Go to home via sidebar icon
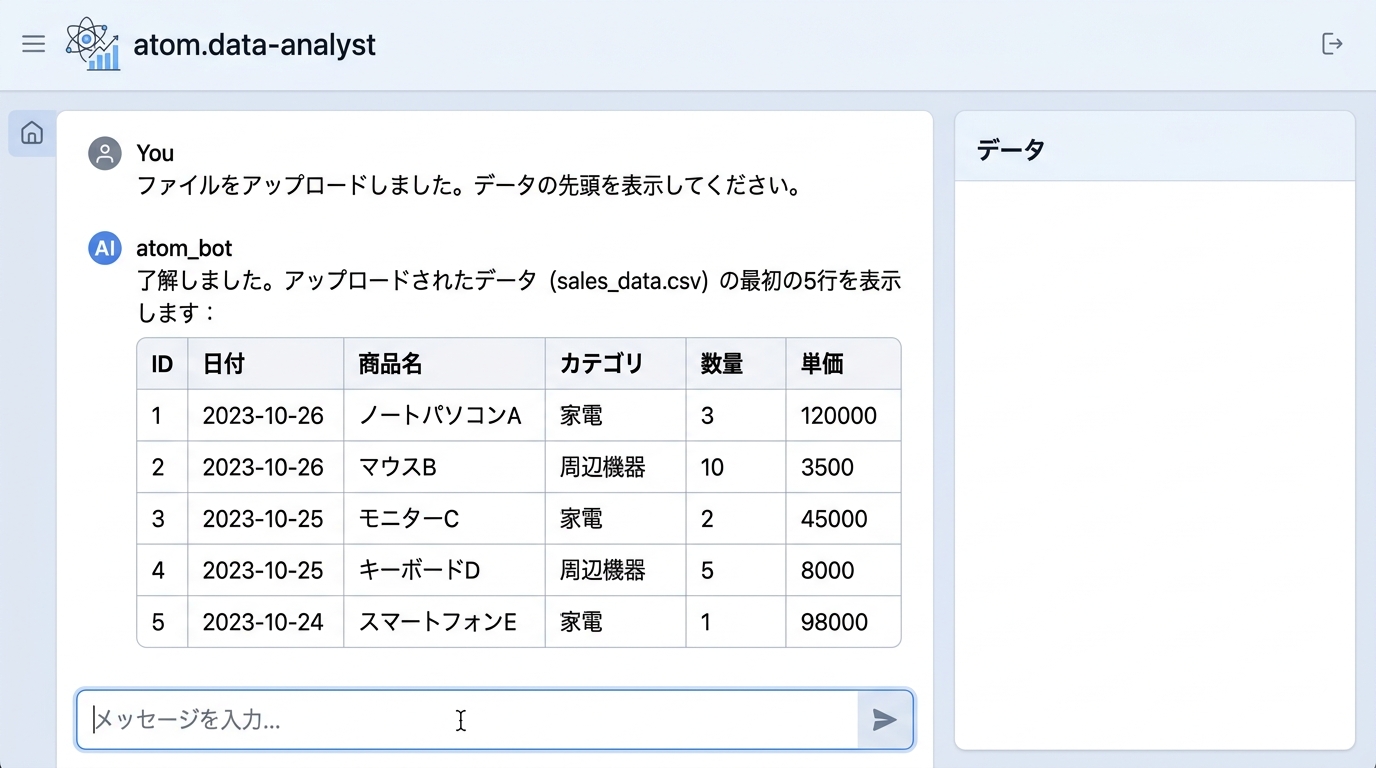The image size is (1376, 768). point(32,133)
